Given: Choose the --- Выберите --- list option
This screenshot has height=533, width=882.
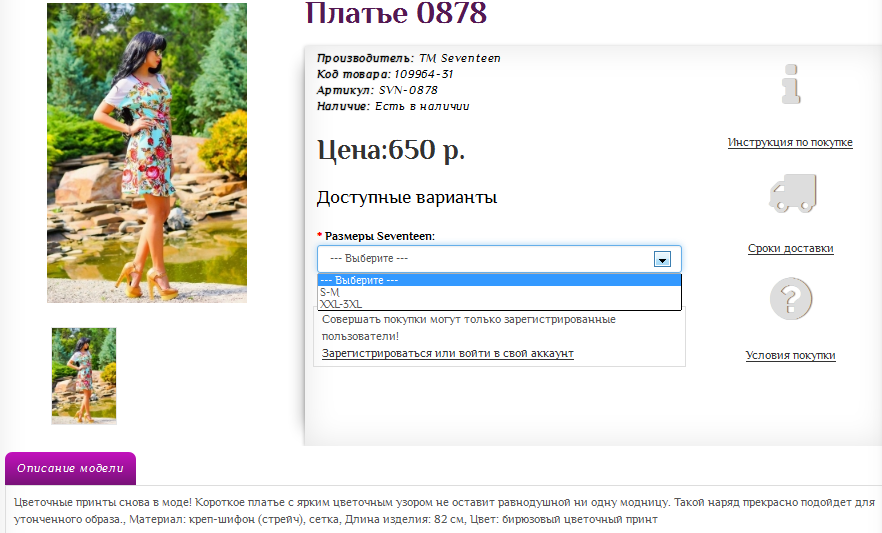Looking at the screenshot, I should (x=500, y=280).
